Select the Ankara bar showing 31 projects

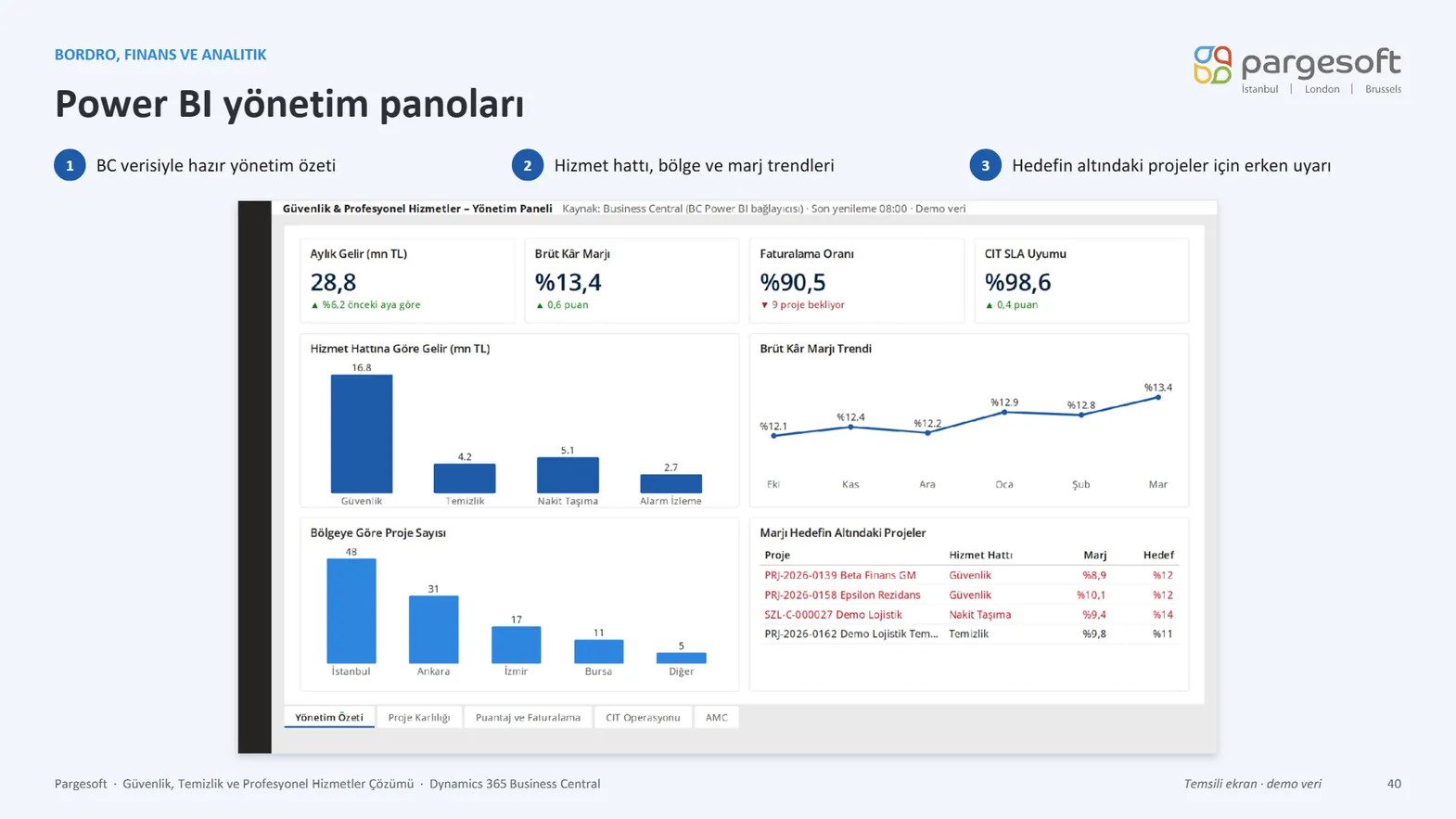pyautogui.click(x=433, y=629)
